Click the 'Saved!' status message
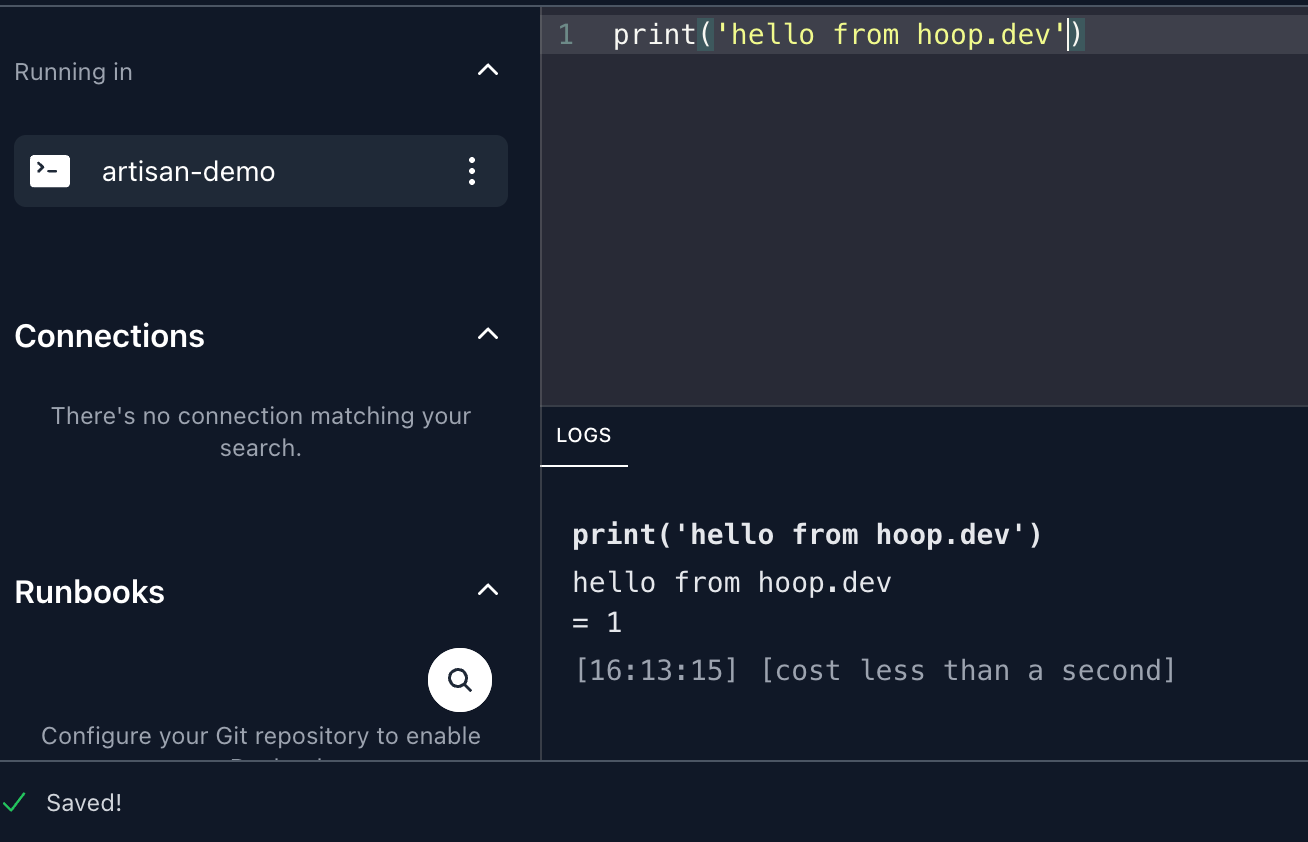This screenshot has width=1308, height=842. click(x=84, y=803)
